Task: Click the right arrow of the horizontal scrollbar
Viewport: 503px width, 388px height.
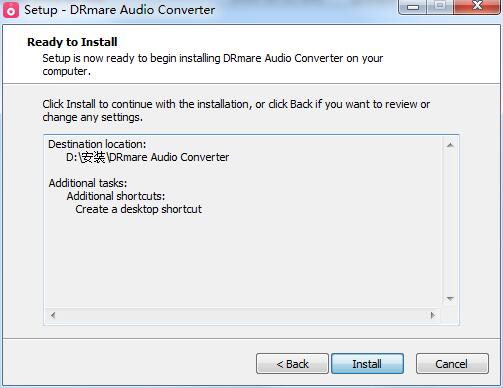Action: point(433,315)
